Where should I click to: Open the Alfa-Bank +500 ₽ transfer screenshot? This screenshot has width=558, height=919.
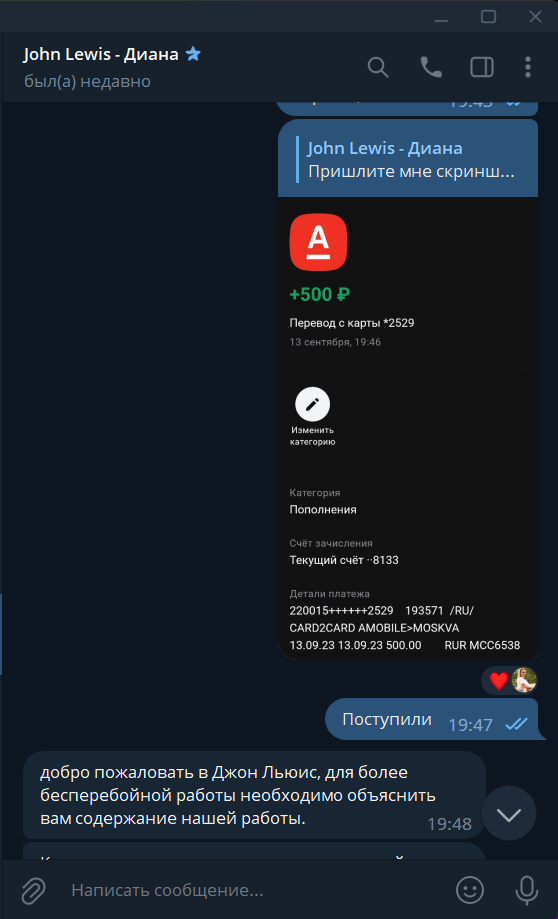[x=407, y=428]
